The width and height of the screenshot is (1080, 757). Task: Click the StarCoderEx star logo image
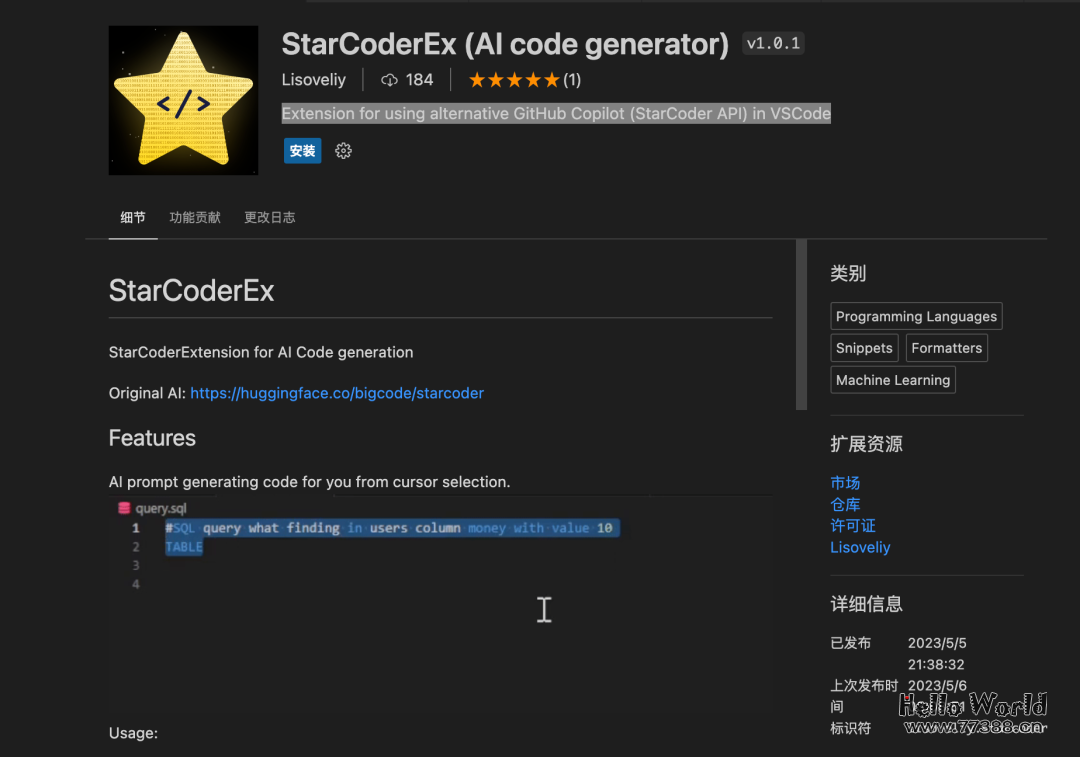coord(183,100)
